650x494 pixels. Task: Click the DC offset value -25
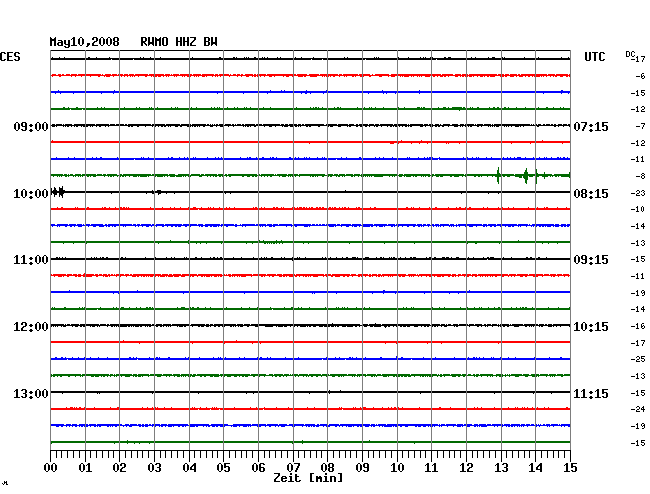pyautogui.click(x=638, y=359)
